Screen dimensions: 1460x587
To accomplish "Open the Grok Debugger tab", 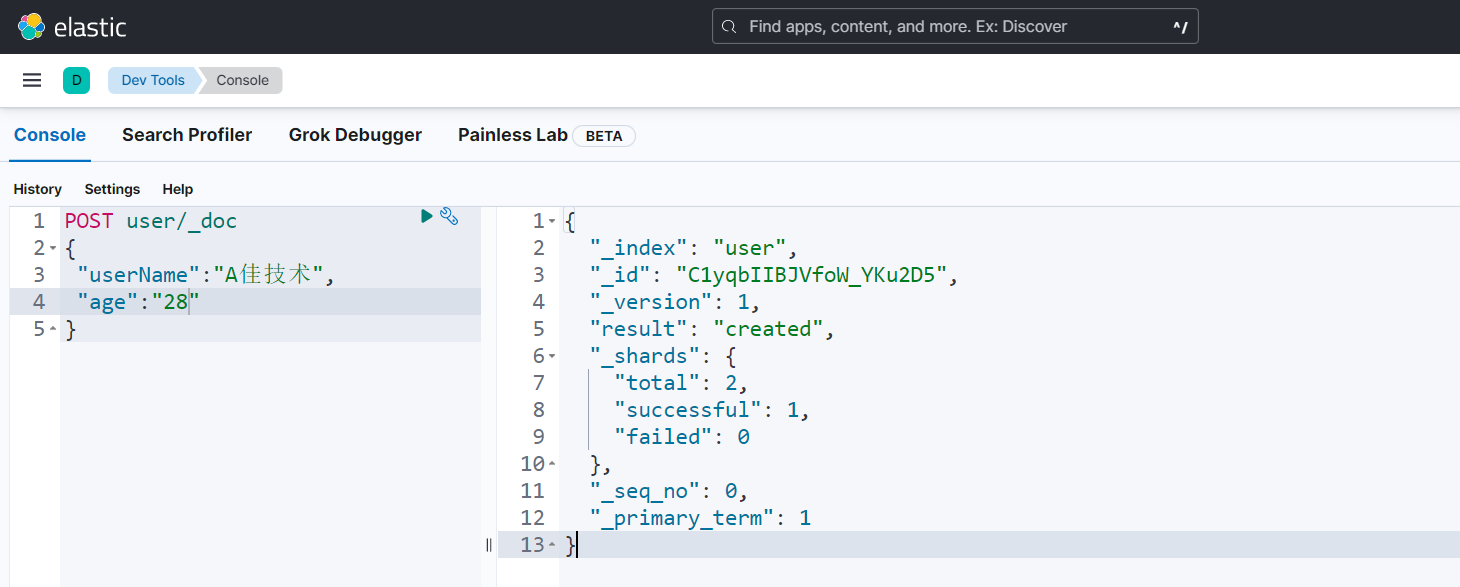I will pos(355,135).
